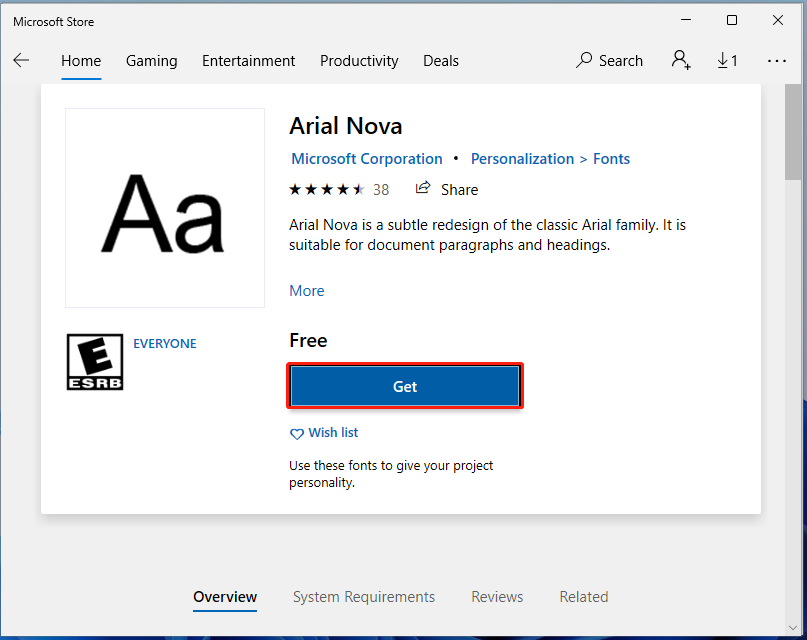
Task: Open the Microsoft Corporation publisher link
Action: click(x=367, y=159)
